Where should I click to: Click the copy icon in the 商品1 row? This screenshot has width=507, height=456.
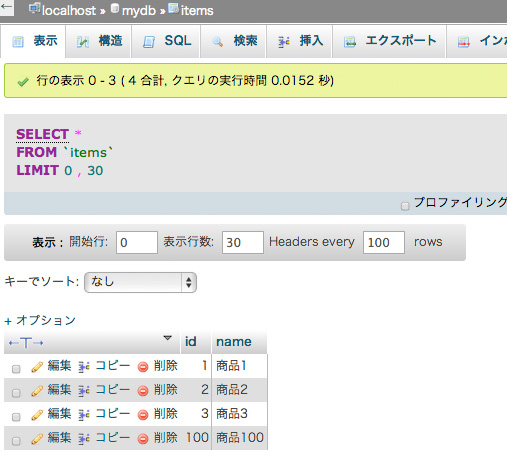tap(84, 367)
